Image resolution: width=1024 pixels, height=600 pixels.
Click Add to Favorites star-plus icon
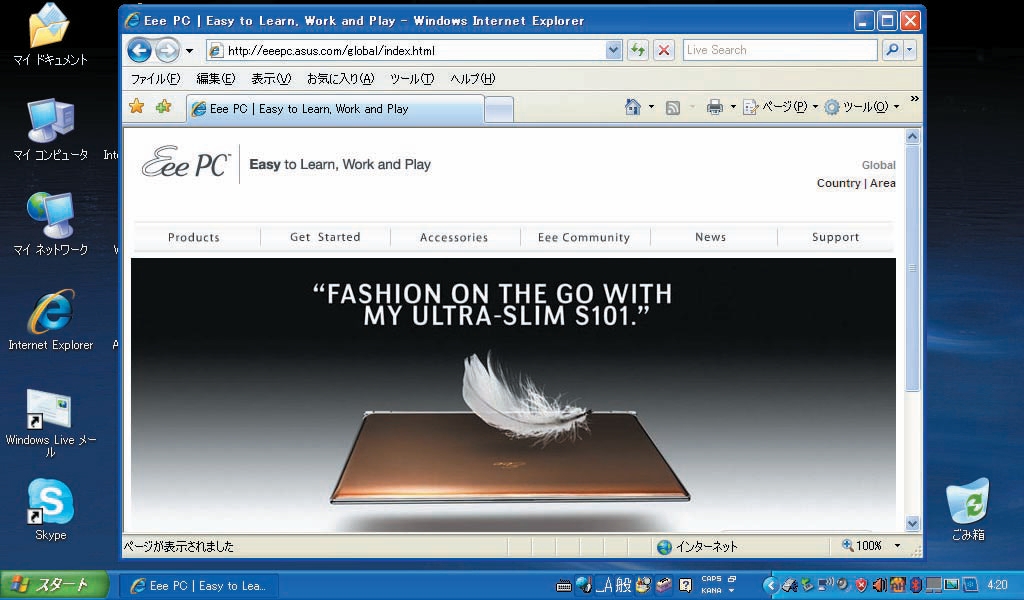coord(163,106)
